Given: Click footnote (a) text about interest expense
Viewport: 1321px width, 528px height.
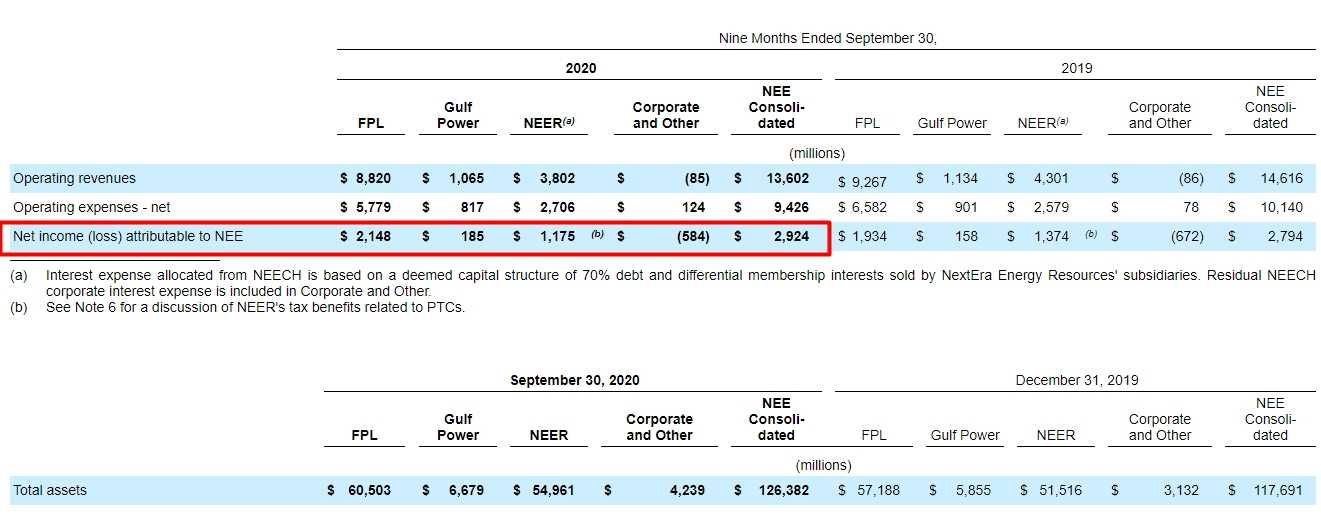Looking at the screenshot, I should tap(620, 276).
